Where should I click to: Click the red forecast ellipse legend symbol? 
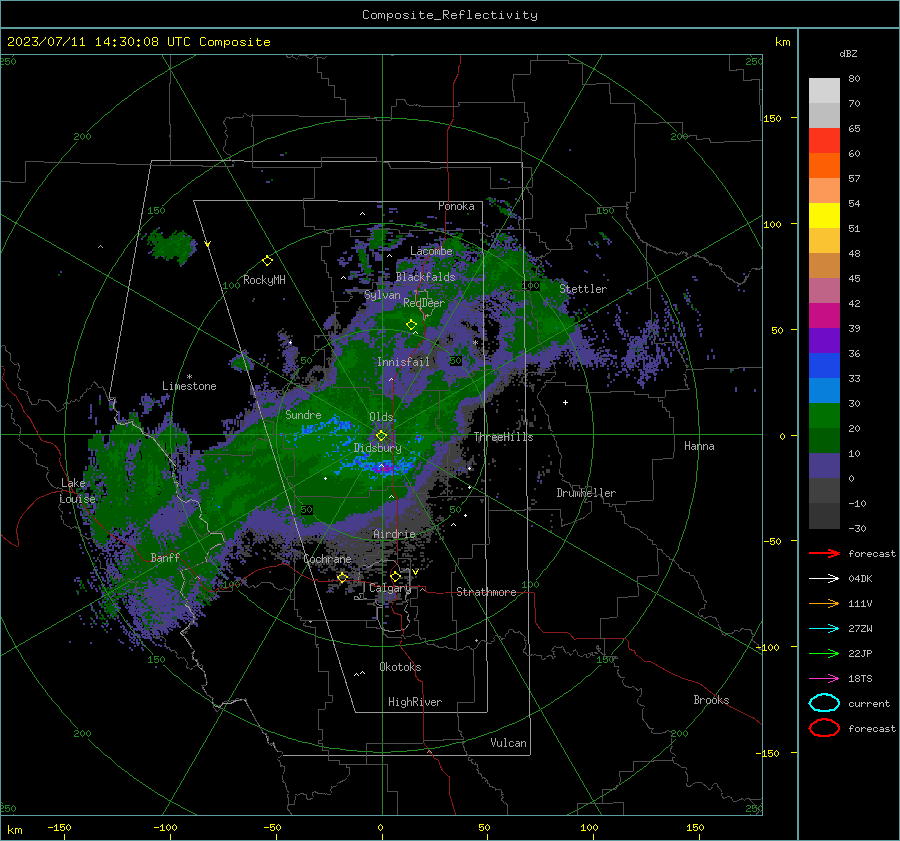coord(824,728)
